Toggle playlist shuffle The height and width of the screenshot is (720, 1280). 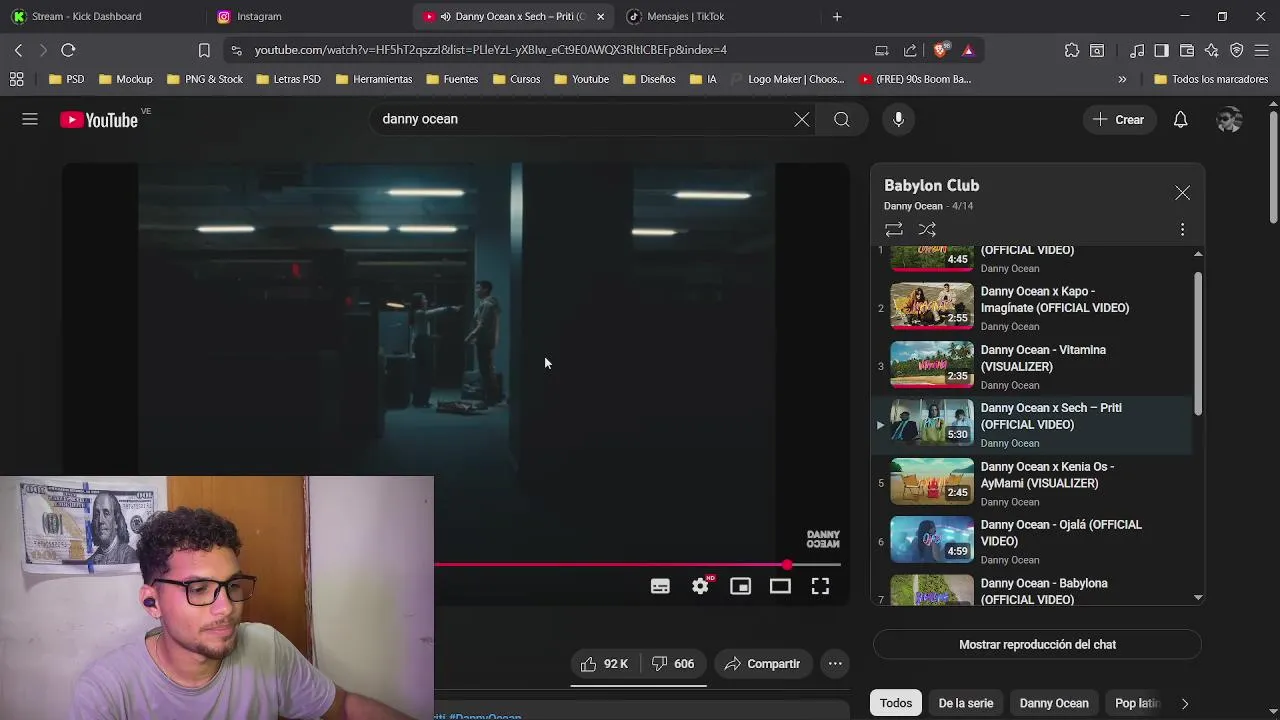tap(927, 229)
